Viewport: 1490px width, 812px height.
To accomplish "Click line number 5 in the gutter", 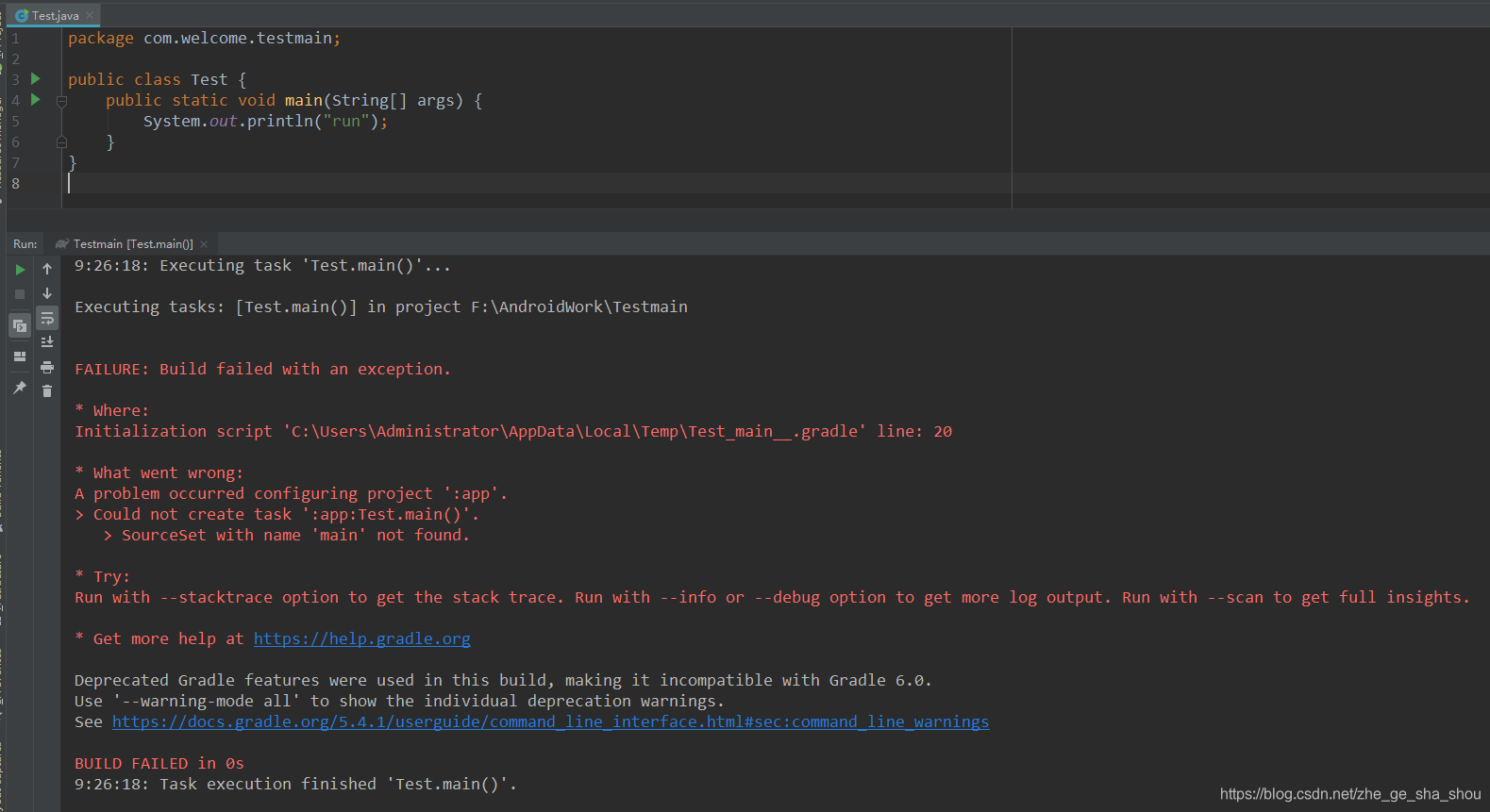I will [x=15, y=122].
